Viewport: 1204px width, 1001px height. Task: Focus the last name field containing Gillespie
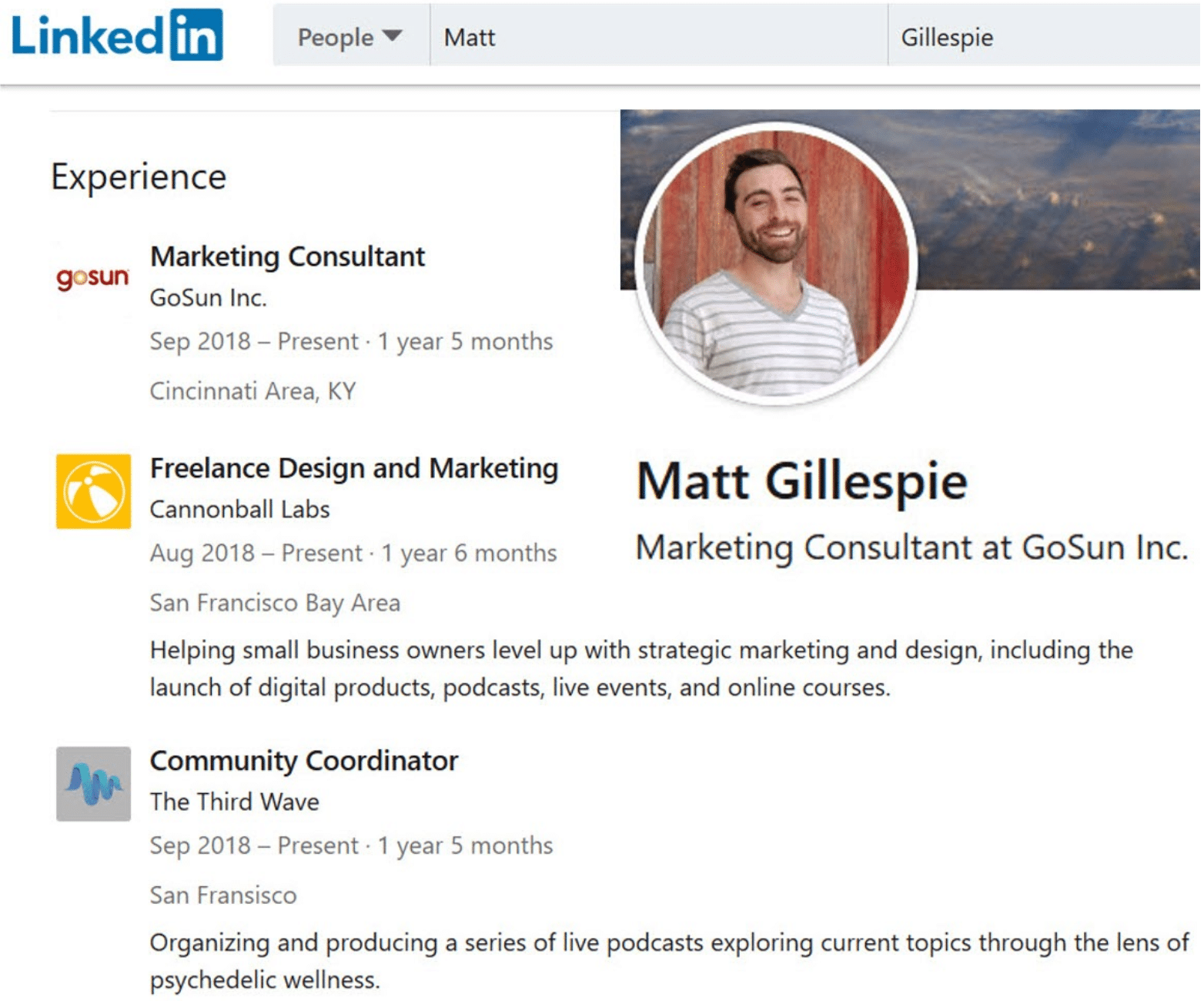point(1044,37)
